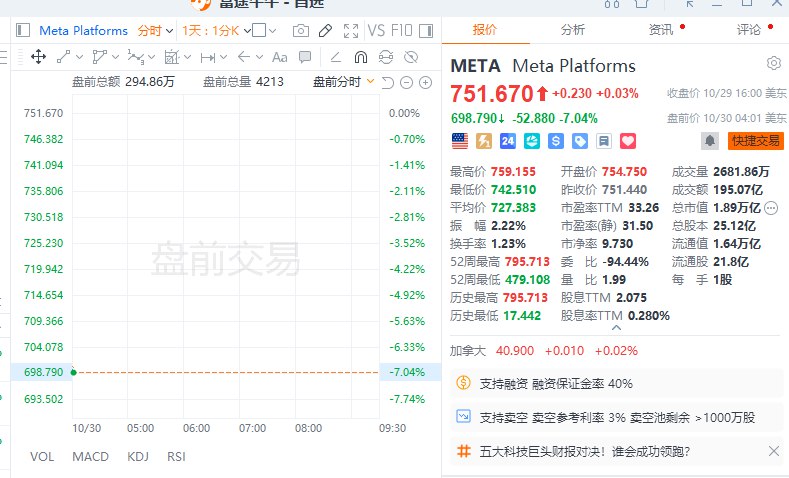This screenshot has height=478, width=789.
Task: Select the single-window layout square
Action: point(259,30)
